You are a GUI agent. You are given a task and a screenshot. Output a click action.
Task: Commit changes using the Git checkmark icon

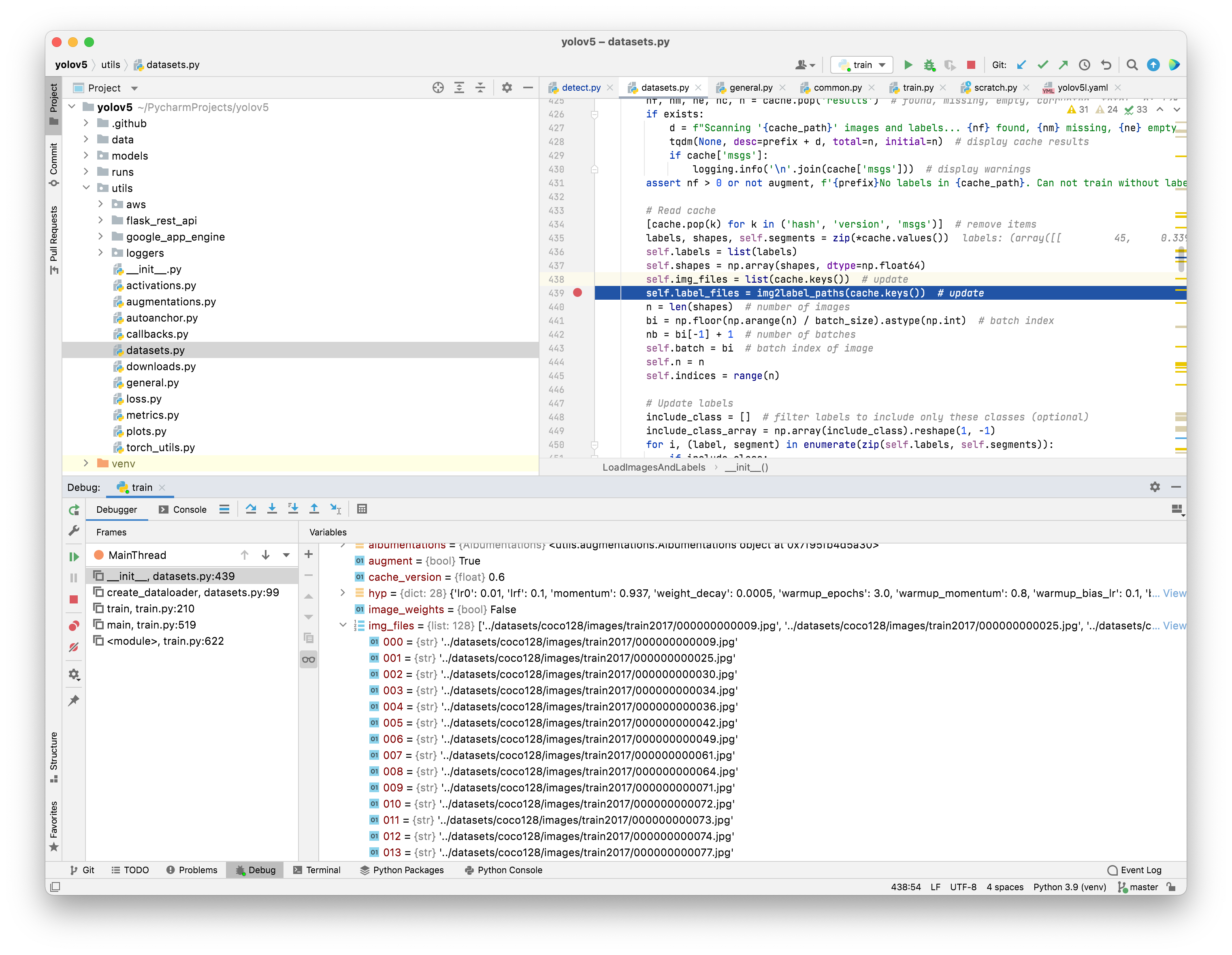coord(1042,65)
